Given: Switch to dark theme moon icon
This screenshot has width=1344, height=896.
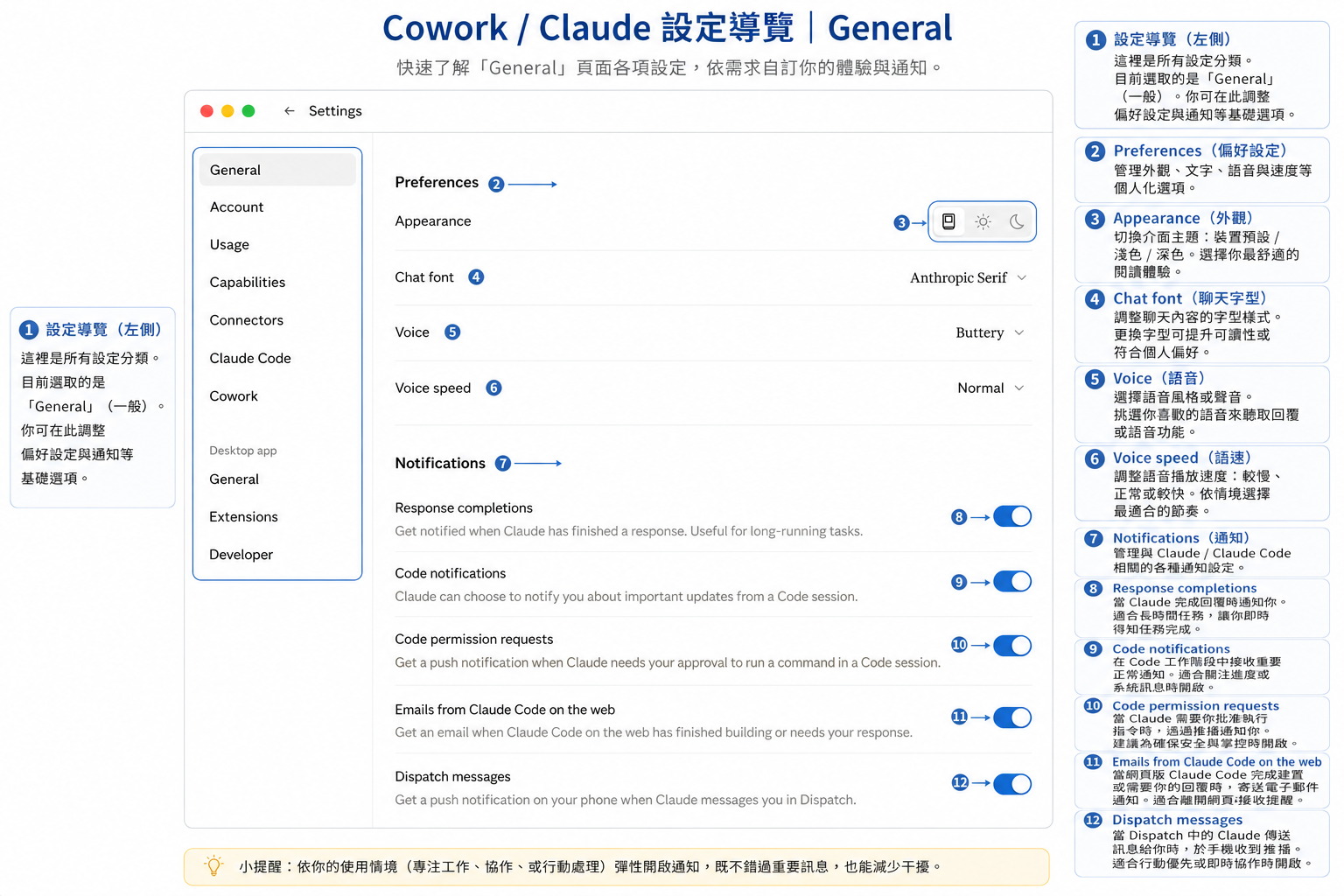Looking at the screenshot, I should pos(1017,221).
